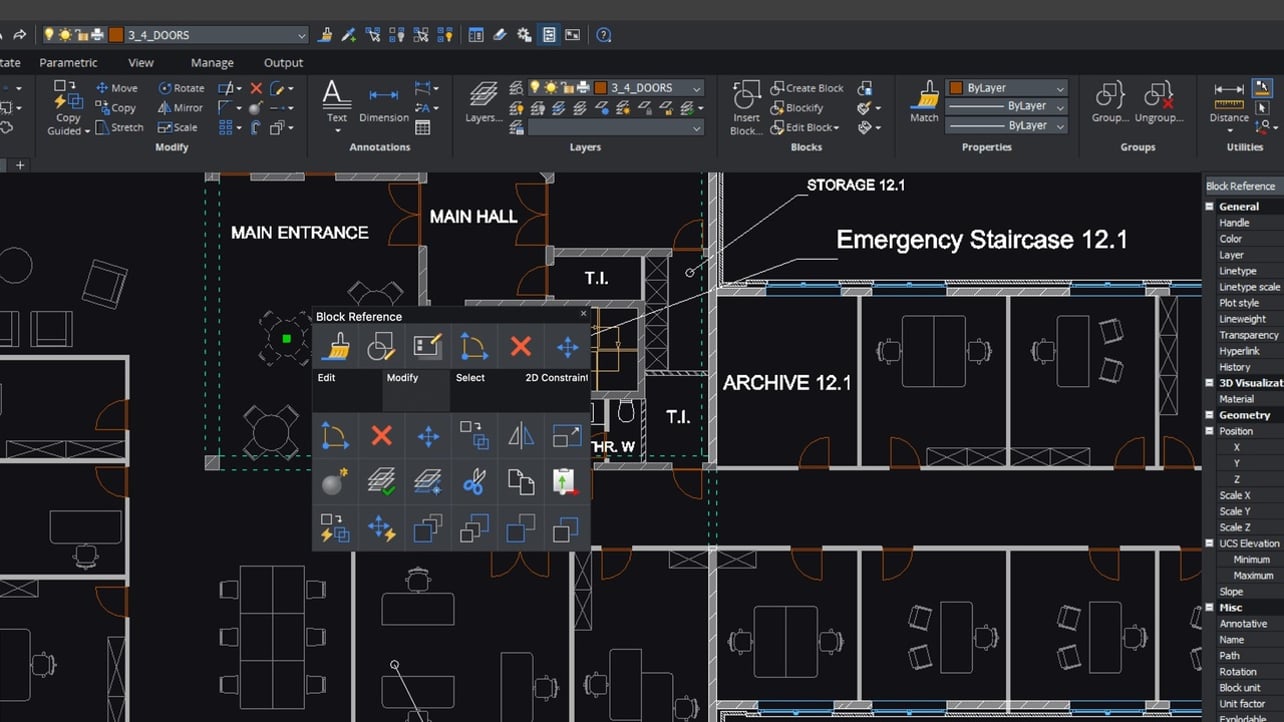Image resolution: width=1284 pixels, height=722 pixels.
Task: Toggle the layer light bulb on top toolbar
Action: [48, 34]
